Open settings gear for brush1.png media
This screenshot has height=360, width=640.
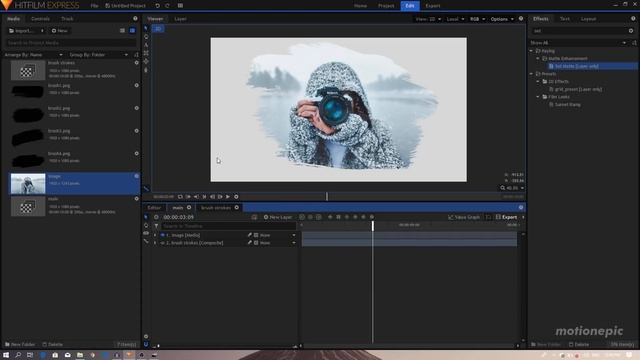point(137,85)
